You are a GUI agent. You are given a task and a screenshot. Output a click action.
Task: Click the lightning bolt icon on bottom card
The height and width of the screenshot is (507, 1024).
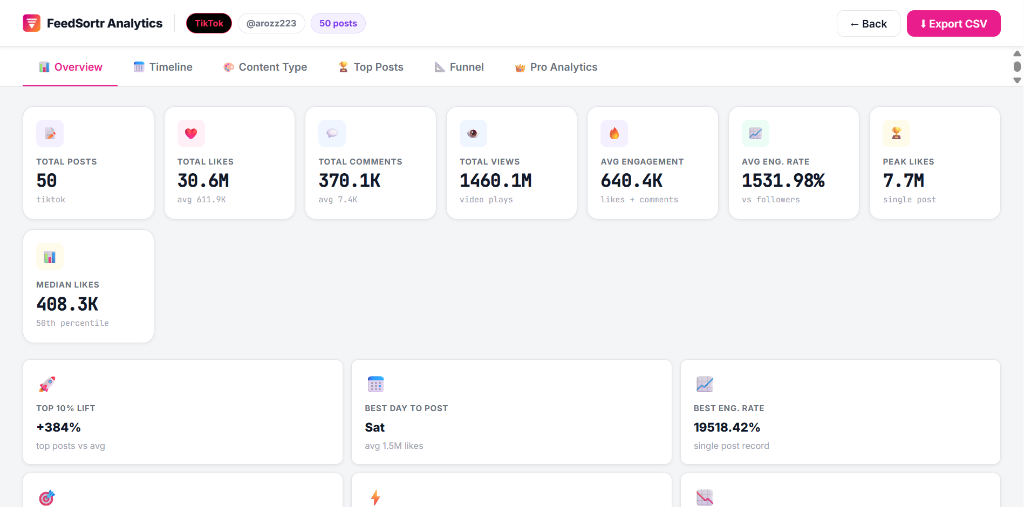pyautogui.click(x=376, y=498)
